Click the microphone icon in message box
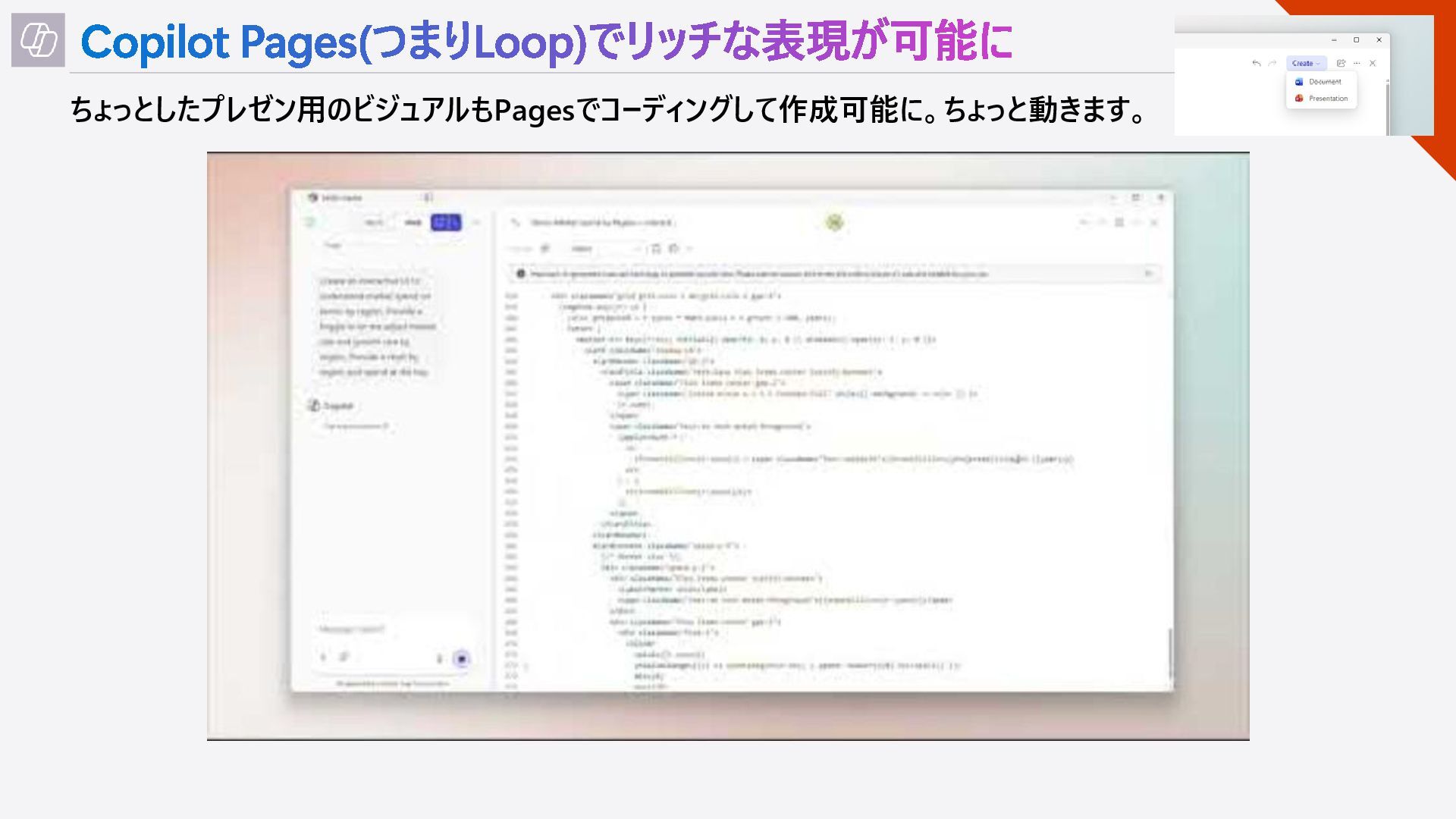This screenshot has height=819, width=1456. coord(439,658)
